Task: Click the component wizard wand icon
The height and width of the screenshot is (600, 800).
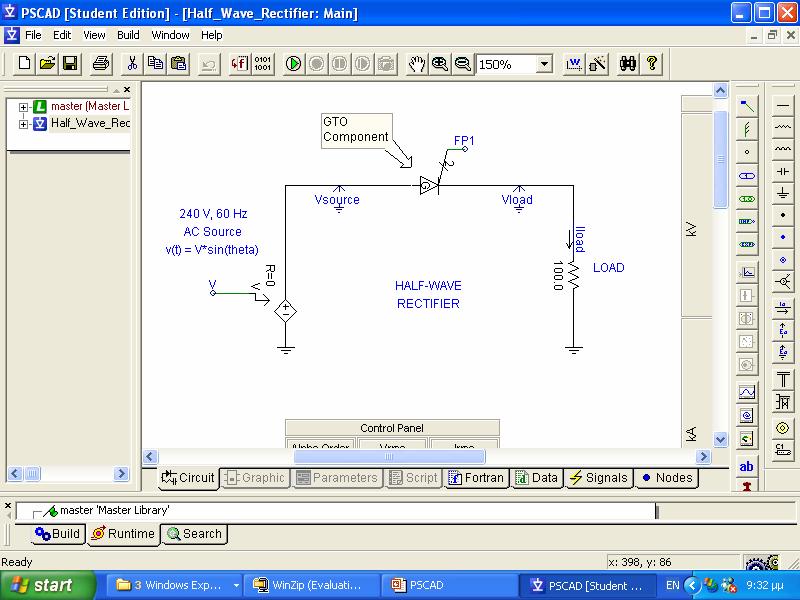Action: click(x=597, y=64)
